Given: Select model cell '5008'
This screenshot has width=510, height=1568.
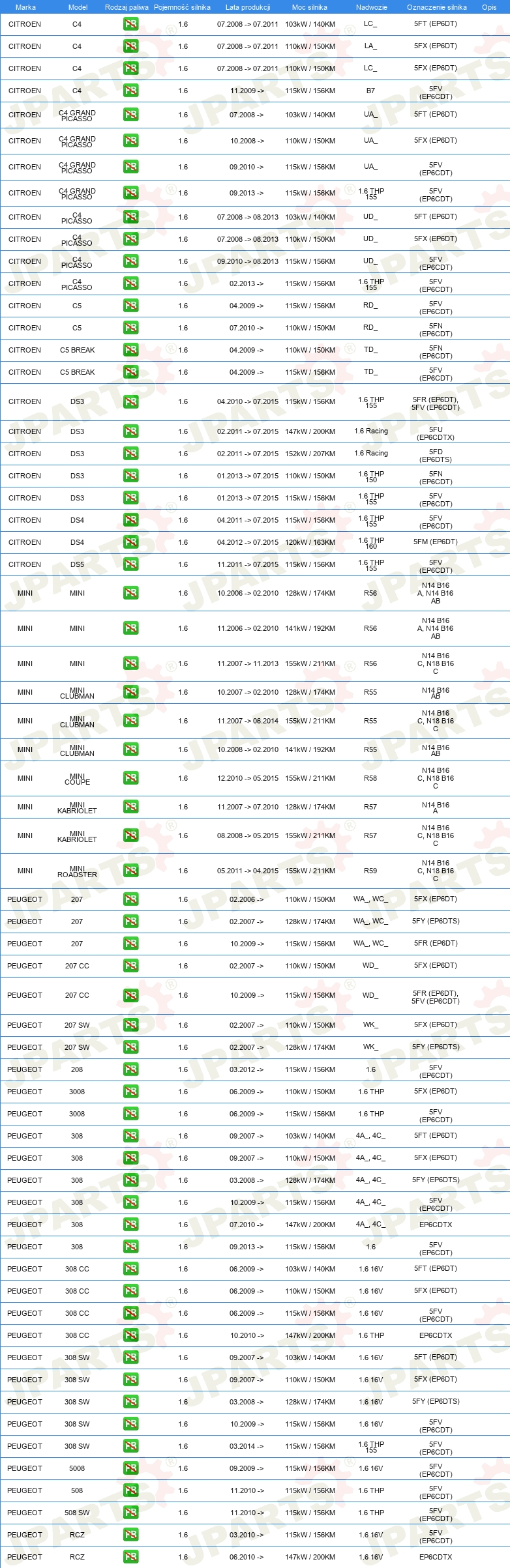Looking at the screenshot, I should (x=77, y=1468).
